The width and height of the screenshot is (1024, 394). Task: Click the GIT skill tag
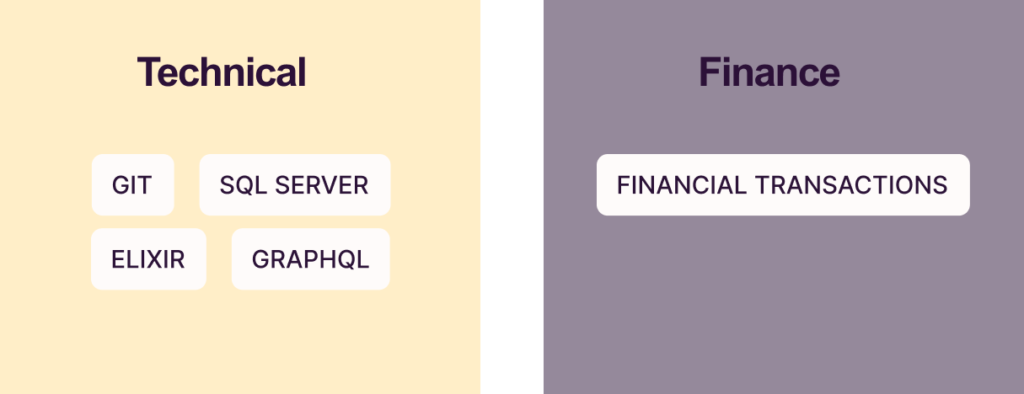click(133, 185)
